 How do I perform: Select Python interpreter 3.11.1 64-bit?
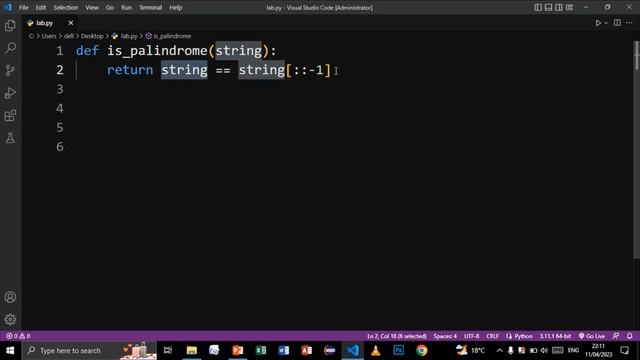[x=555, y=336]
